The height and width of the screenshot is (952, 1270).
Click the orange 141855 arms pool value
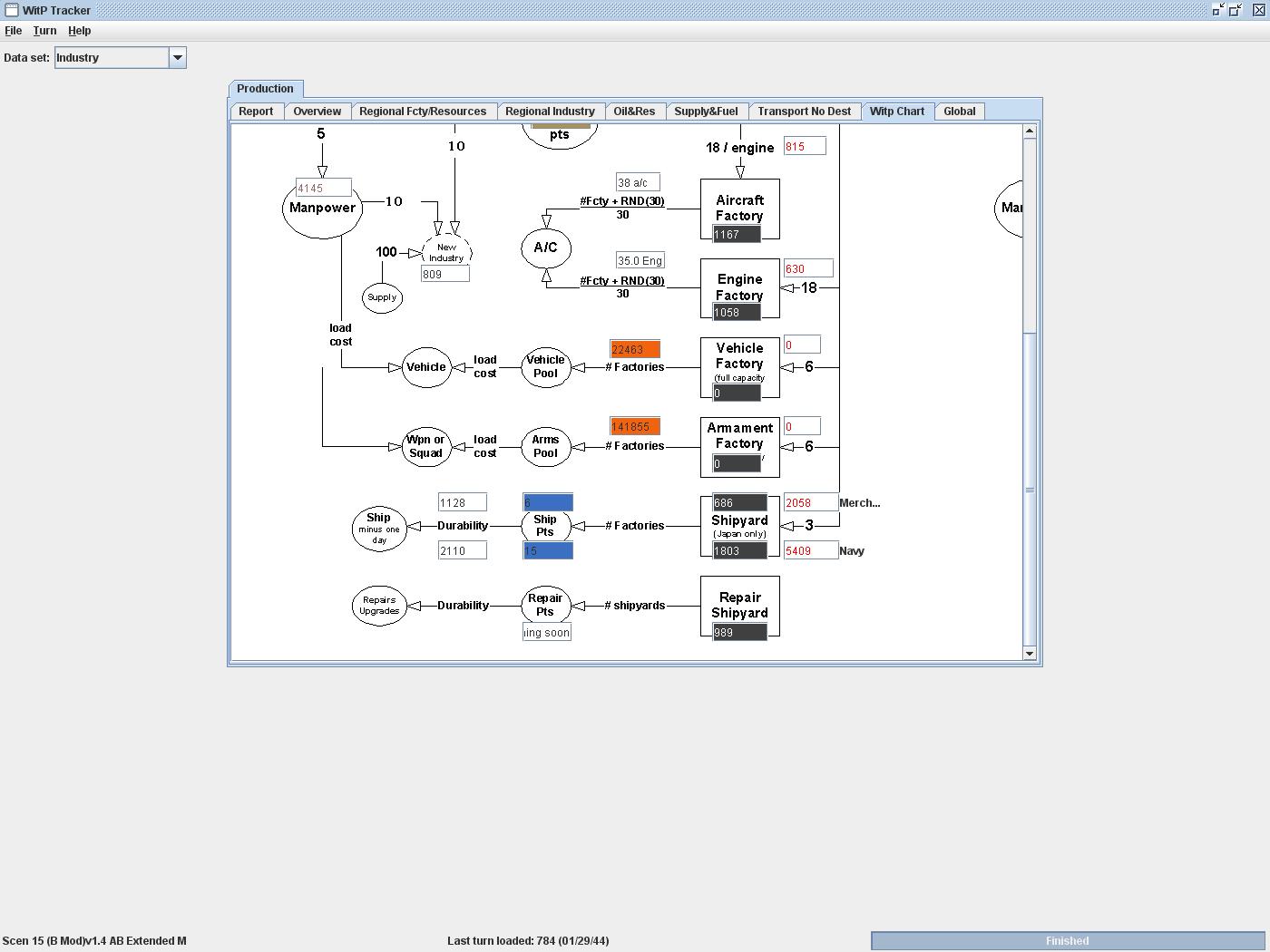click(634, 426)
